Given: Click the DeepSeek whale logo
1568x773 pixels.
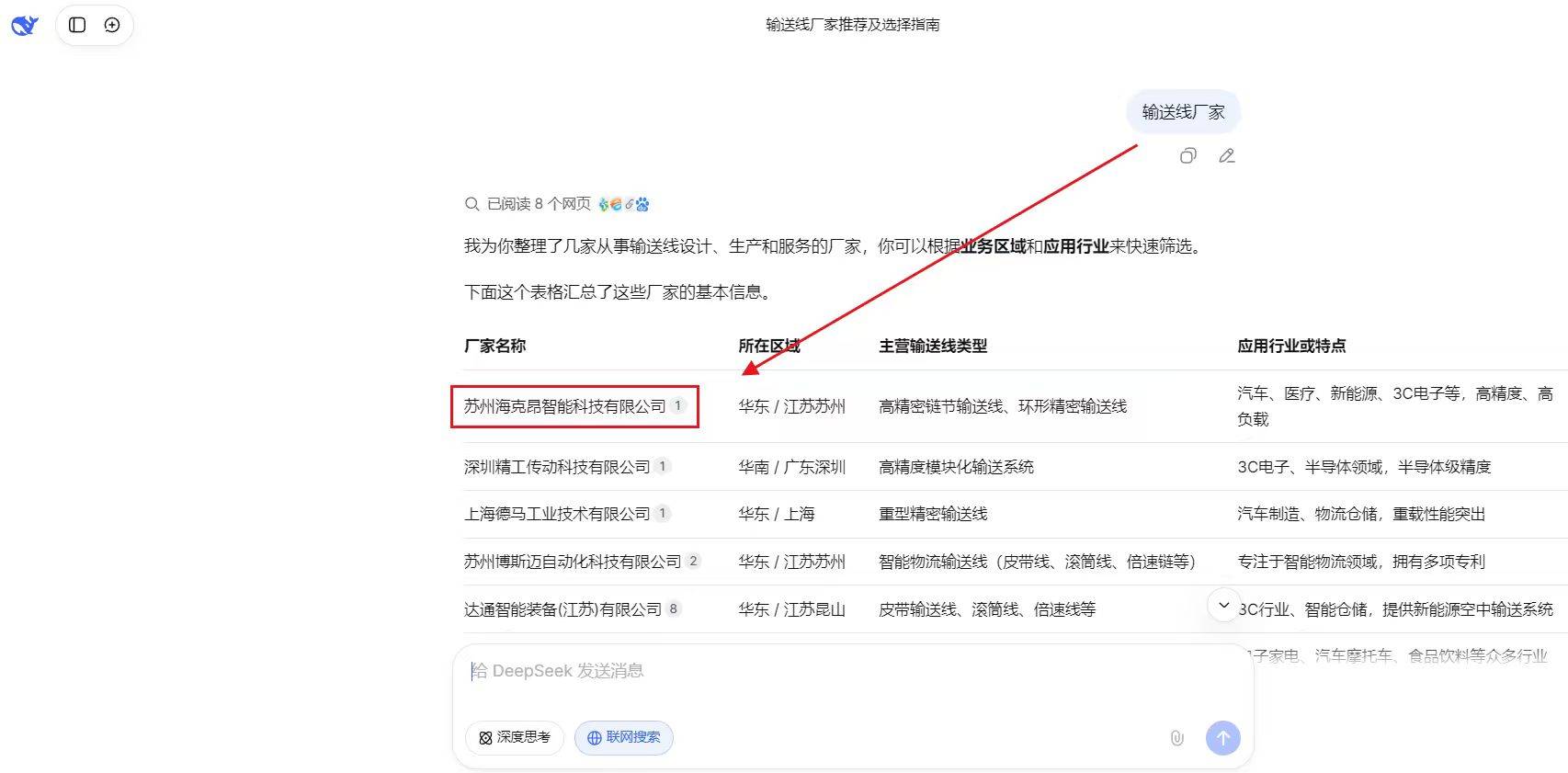Looking at the screenshot, I should click(25, 25).
